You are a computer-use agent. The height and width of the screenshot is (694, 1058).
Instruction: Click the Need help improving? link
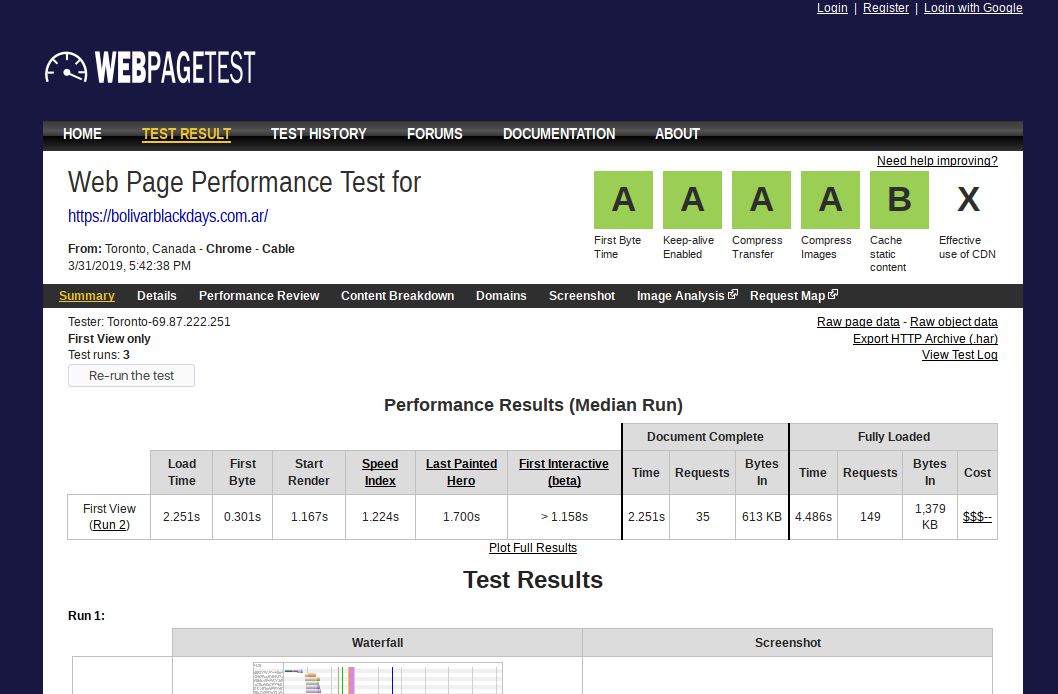coord(937,161)
